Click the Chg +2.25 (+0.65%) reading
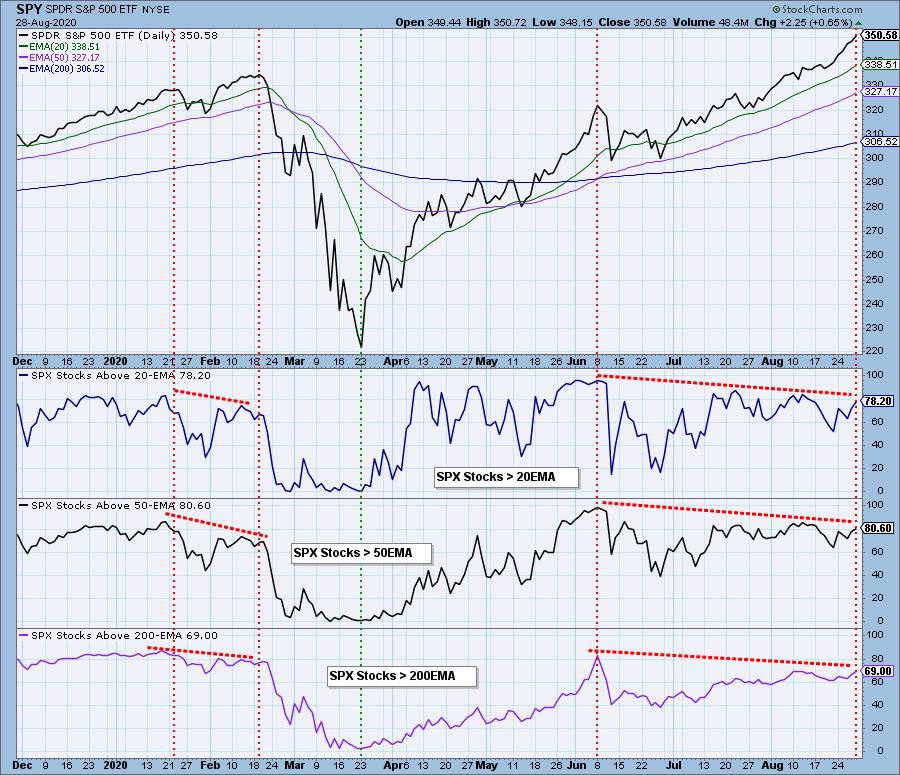Viewport: 900px width, 775px height. click(803, 22)
